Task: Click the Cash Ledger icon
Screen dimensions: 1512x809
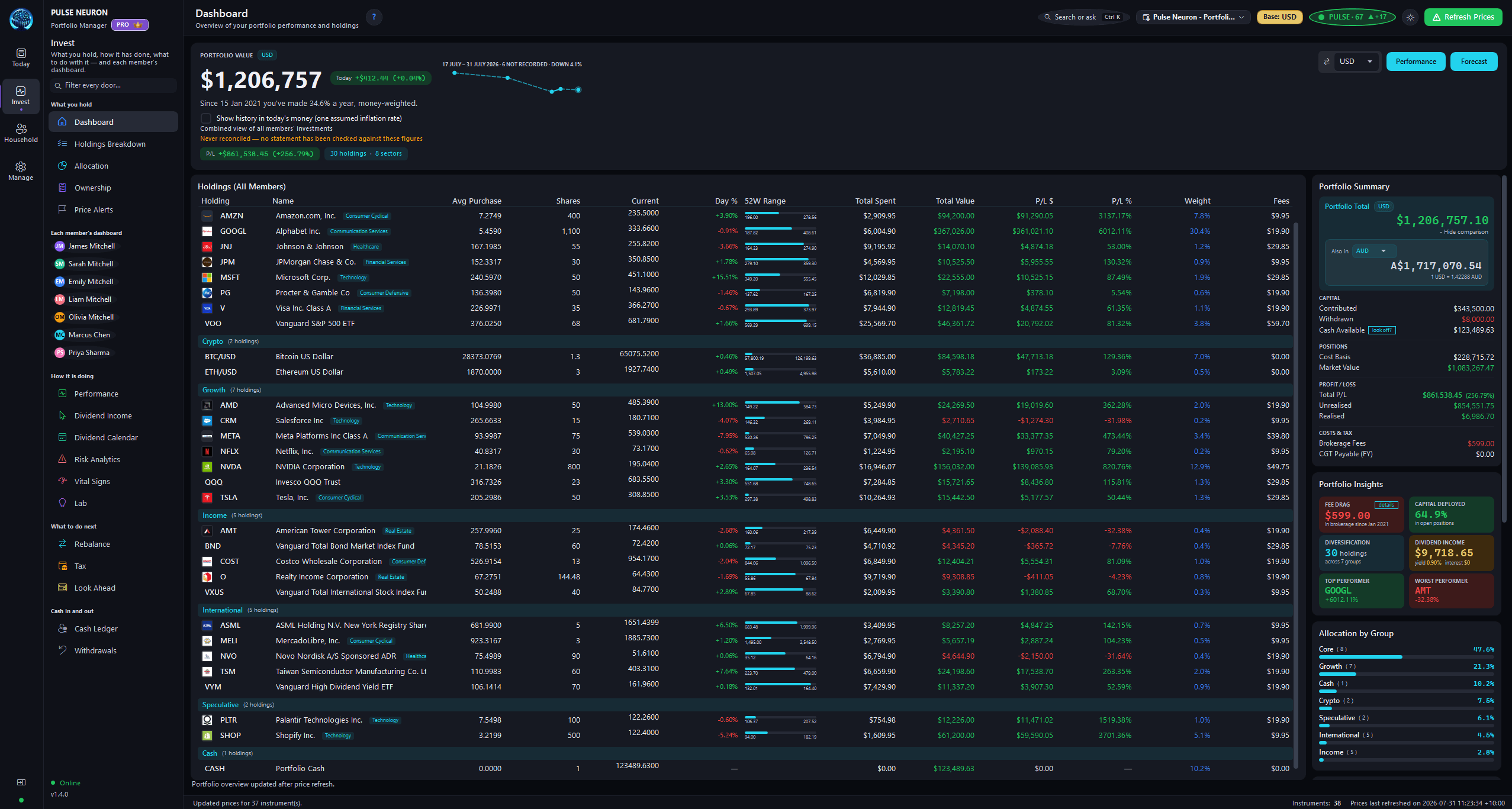Action: tap(62, 628)
